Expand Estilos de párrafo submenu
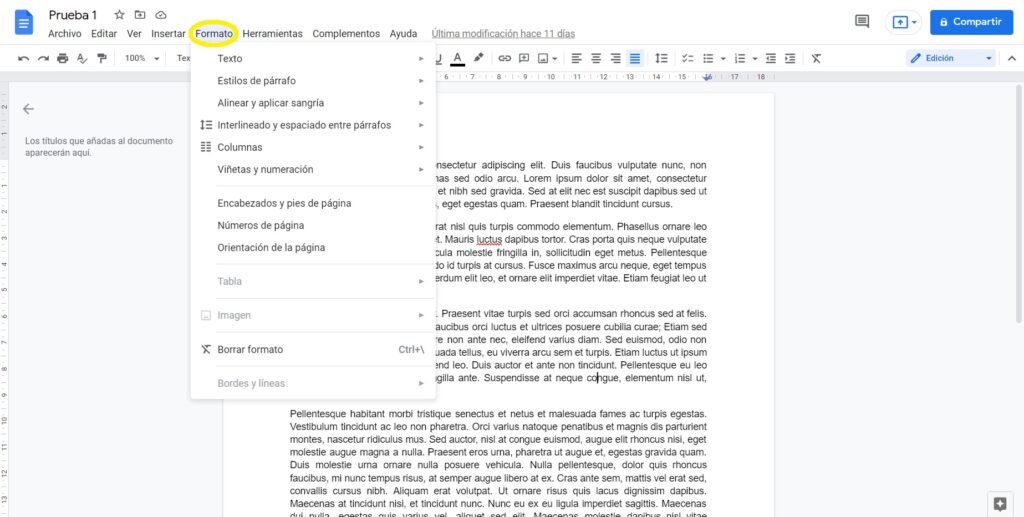The height and width of the screenshot is (517, 1024). (x=313, y=81)
